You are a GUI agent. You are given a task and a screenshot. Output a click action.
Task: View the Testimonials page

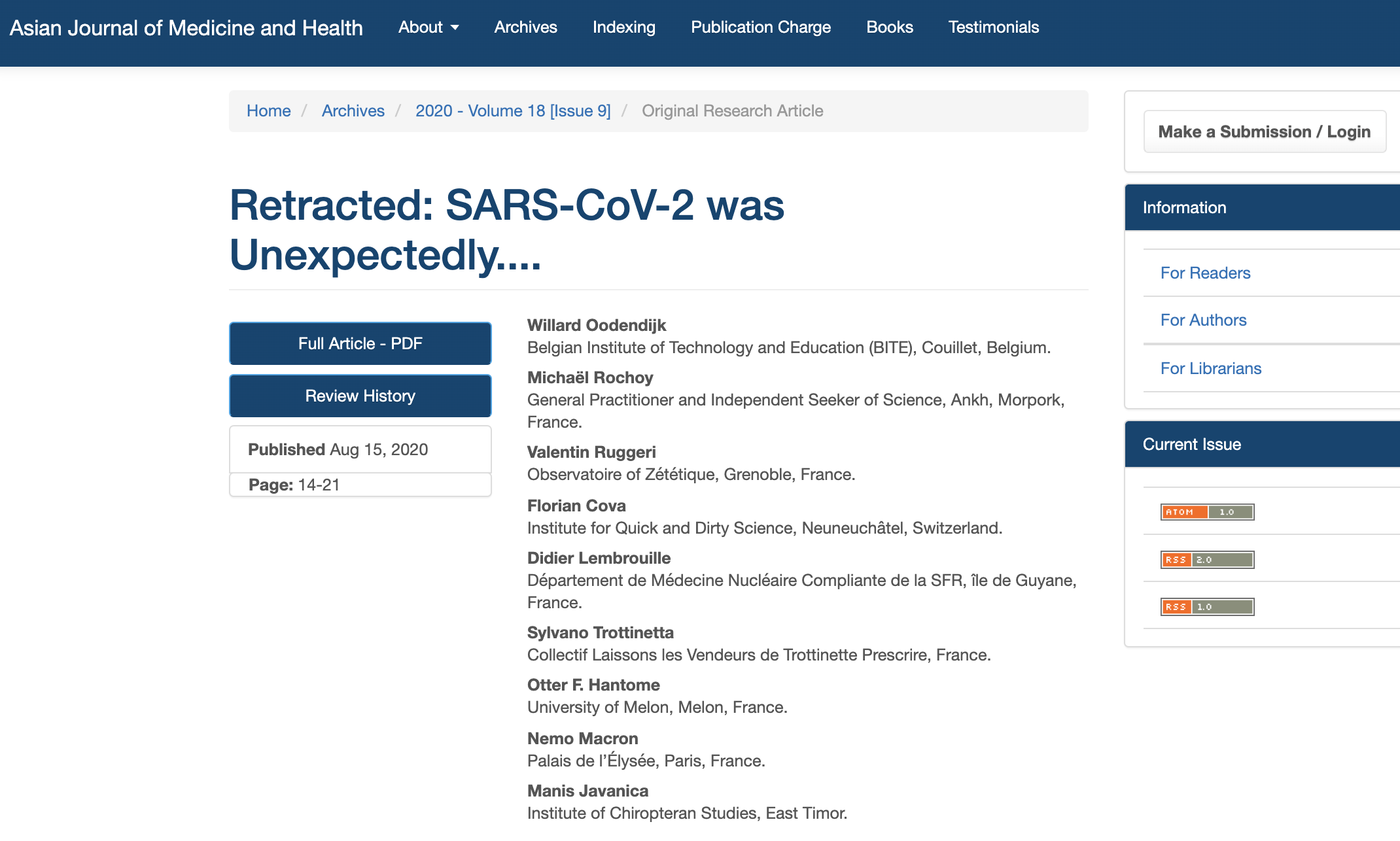(994, 27)
